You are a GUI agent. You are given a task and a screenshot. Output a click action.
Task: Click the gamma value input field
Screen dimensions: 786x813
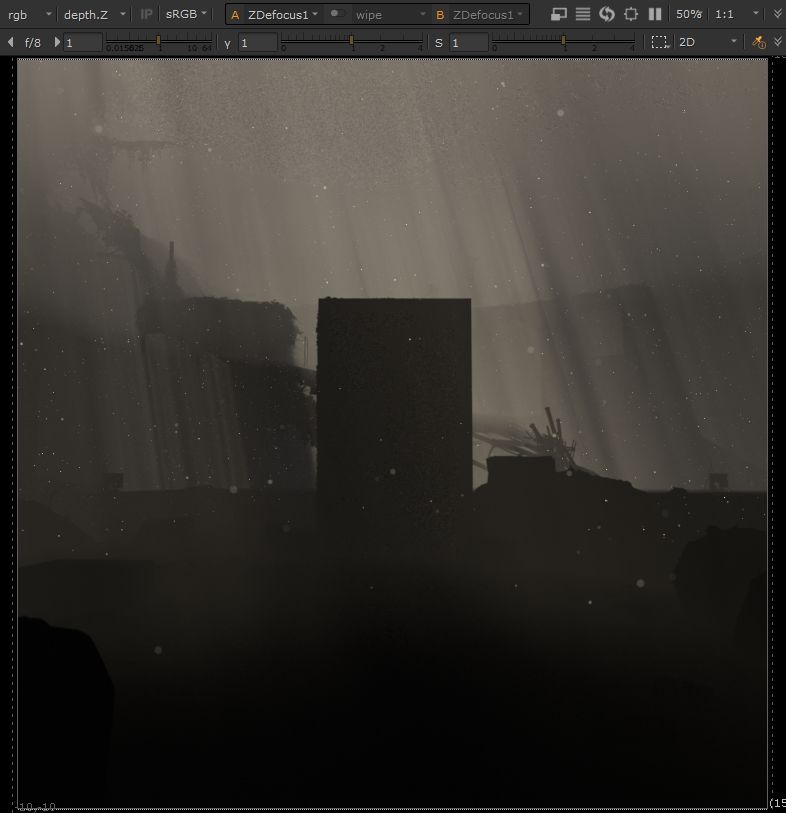[257, 42]
